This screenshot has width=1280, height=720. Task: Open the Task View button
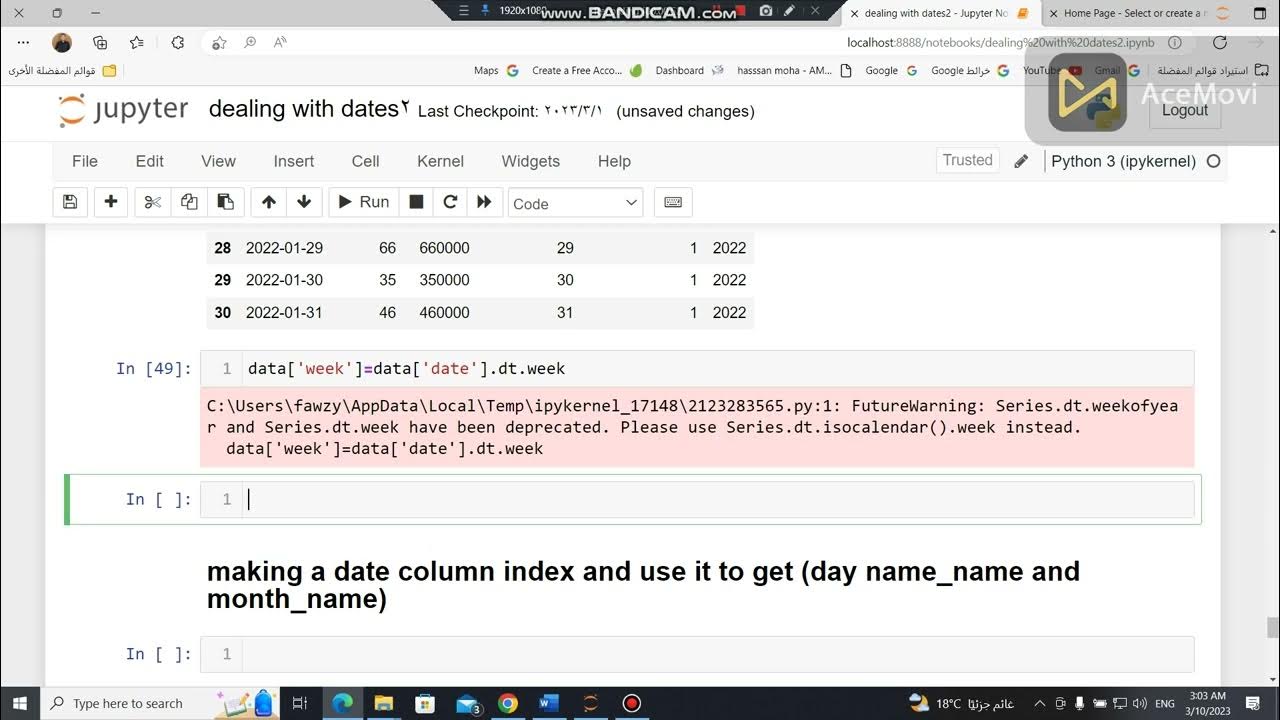(x=299, y=703)
